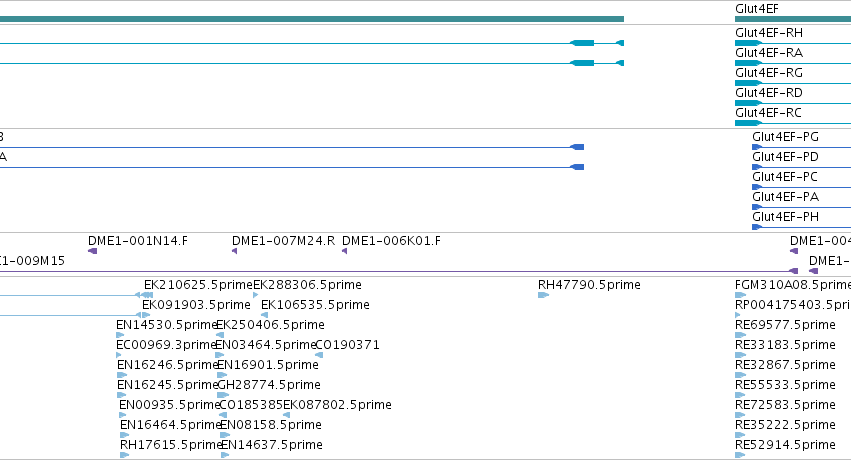Click the blue arrow glyph under RE69577.5prime

pos(741,335)
